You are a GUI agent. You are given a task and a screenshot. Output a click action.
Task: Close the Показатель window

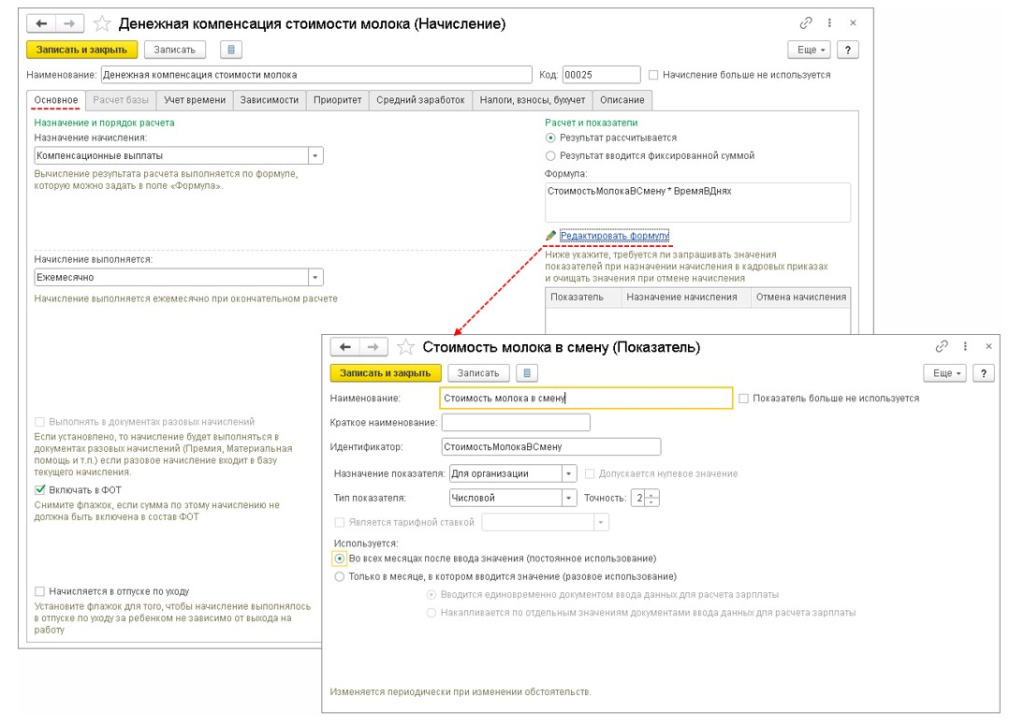pyautogui.click(x=989, y=346)
